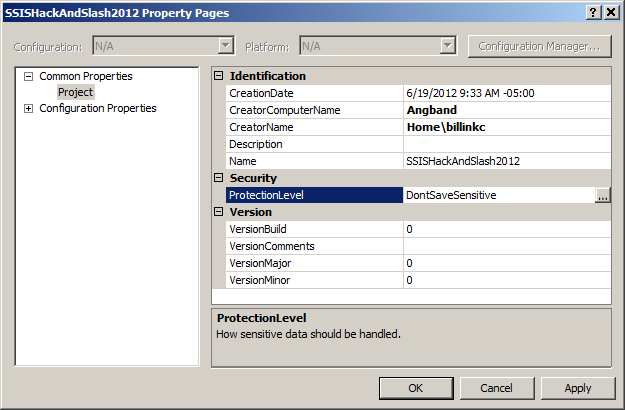Select Configuration Properties label in tree

pyautogui.click(x=98, y=108)
